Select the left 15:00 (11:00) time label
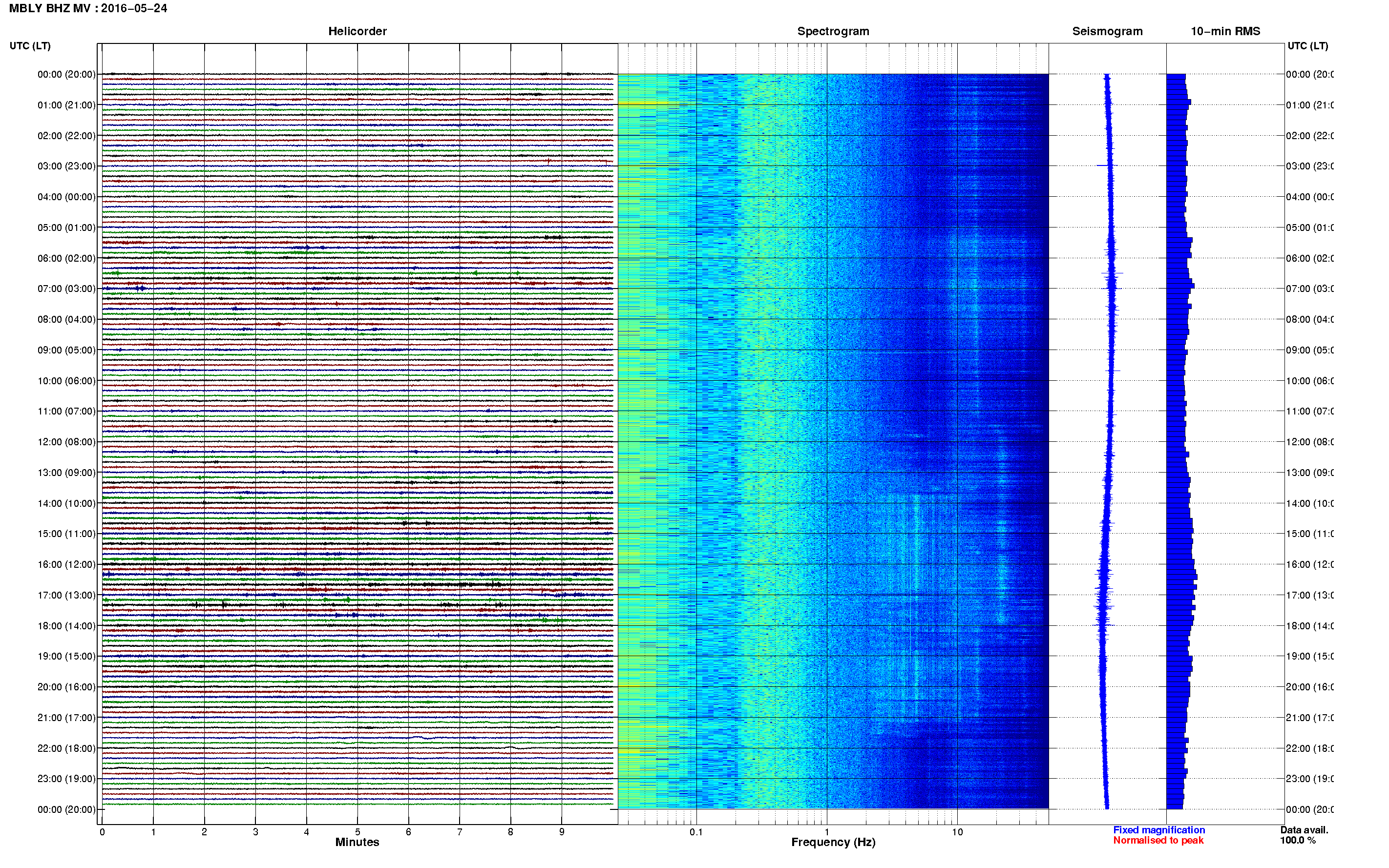 point(66,534)
